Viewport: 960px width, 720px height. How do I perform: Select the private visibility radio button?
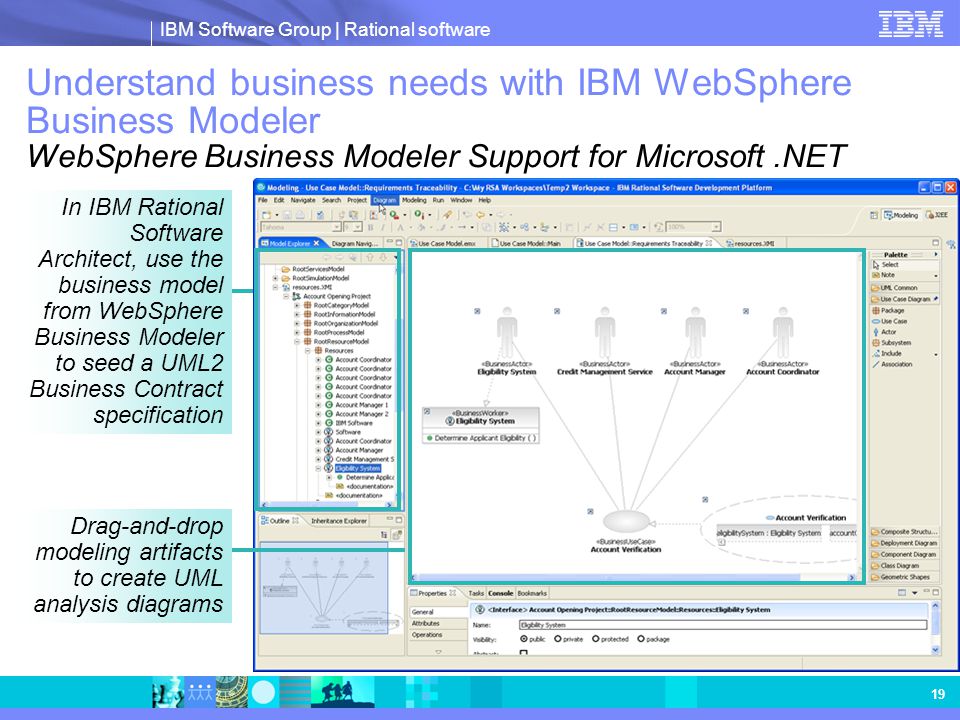[x=558, y=639]
